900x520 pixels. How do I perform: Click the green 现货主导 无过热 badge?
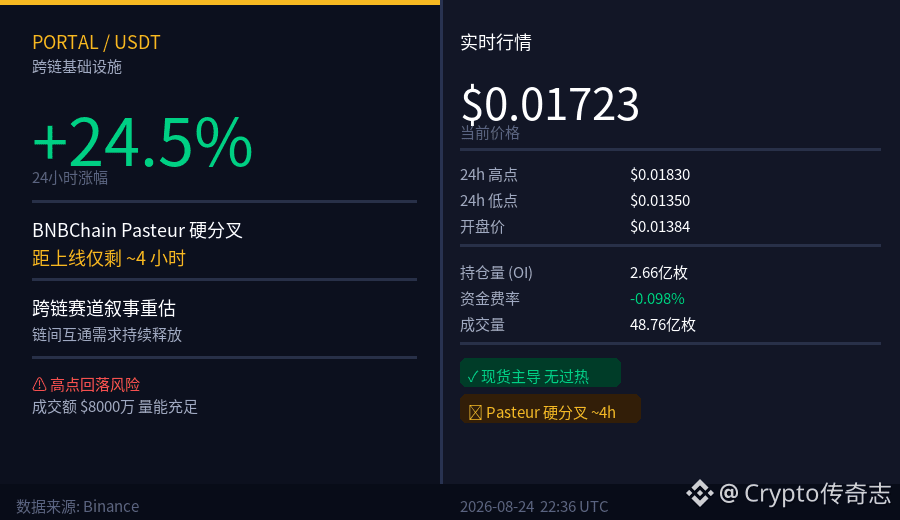click(540, 372)
